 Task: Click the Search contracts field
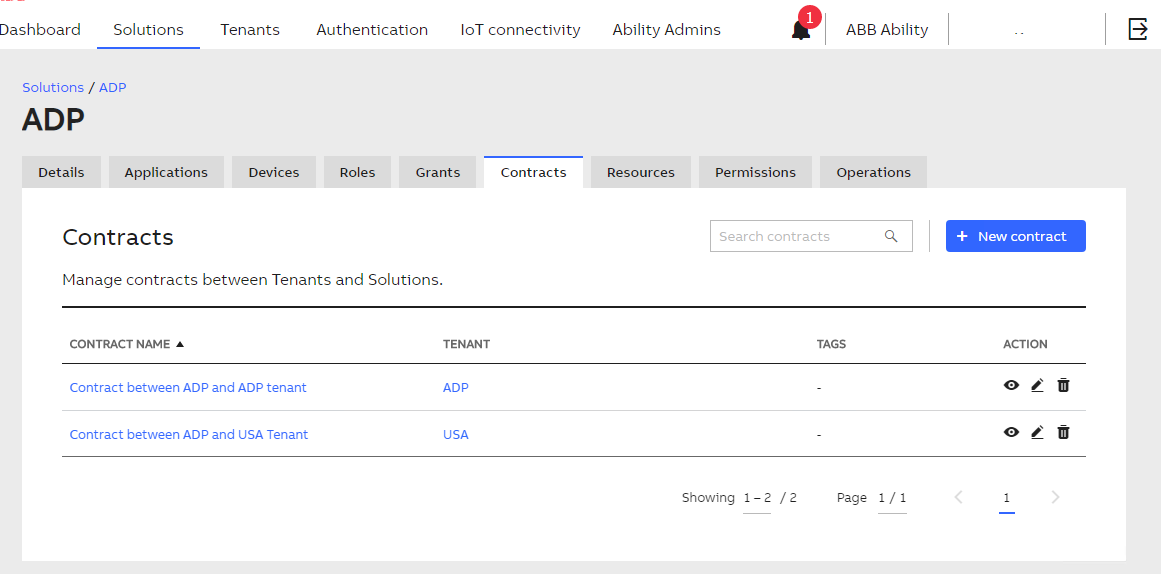tap(812, 236)
